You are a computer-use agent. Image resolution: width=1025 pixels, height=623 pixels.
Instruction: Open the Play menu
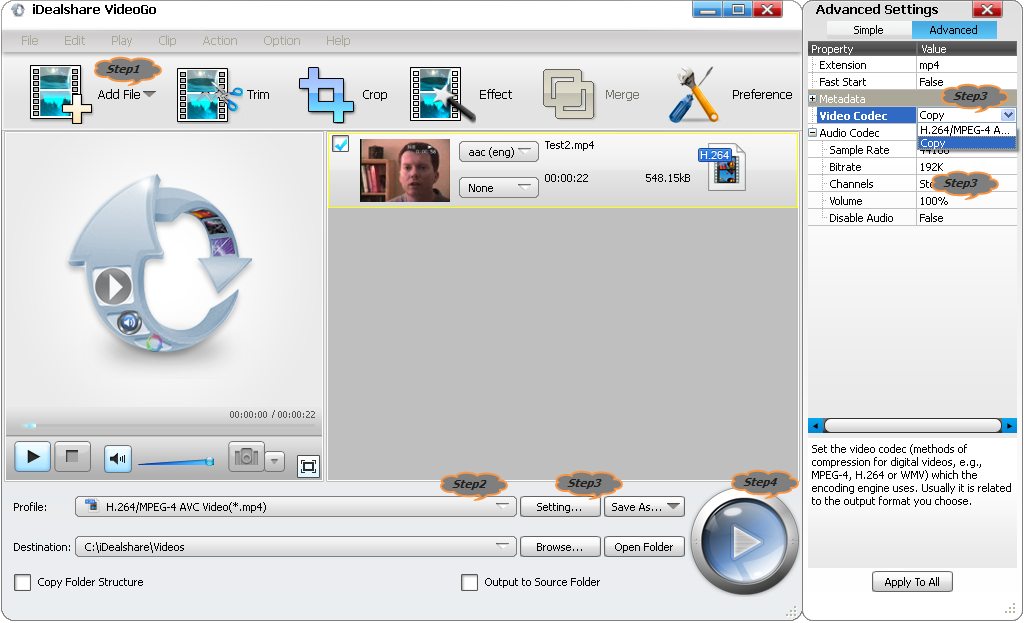coord(122,41)
